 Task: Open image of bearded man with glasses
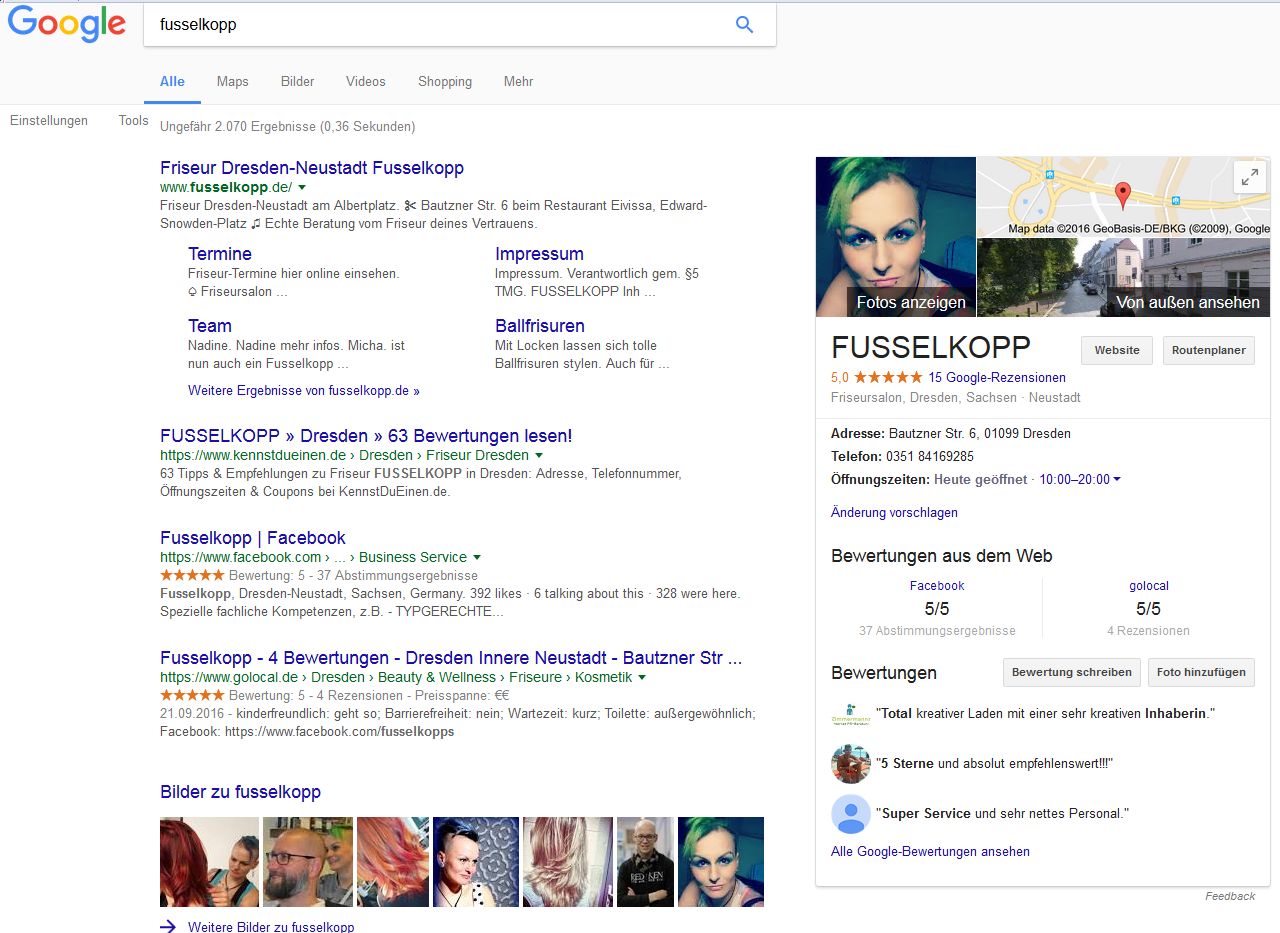click(308, 862)
